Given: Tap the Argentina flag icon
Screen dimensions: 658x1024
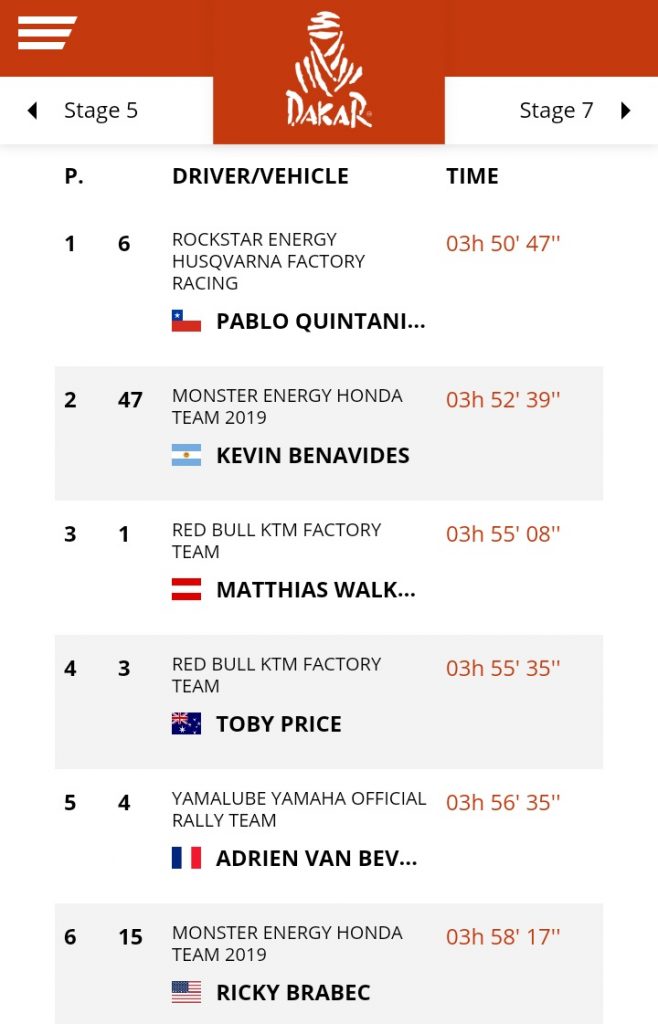Looking at the screenshot, I should pyautogui.click(x=187, y=456).
